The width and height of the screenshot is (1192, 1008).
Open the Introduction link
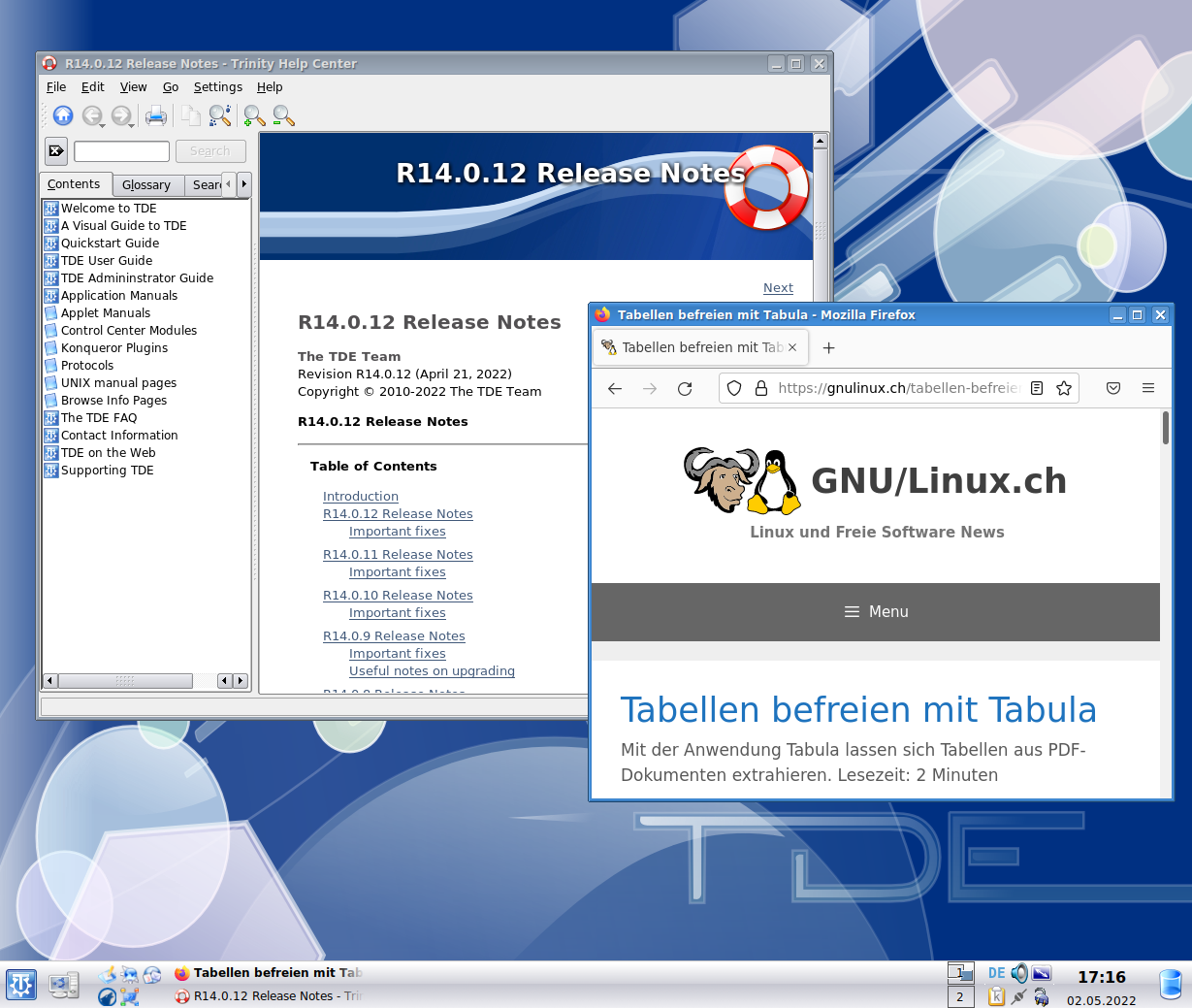[361, 496]
